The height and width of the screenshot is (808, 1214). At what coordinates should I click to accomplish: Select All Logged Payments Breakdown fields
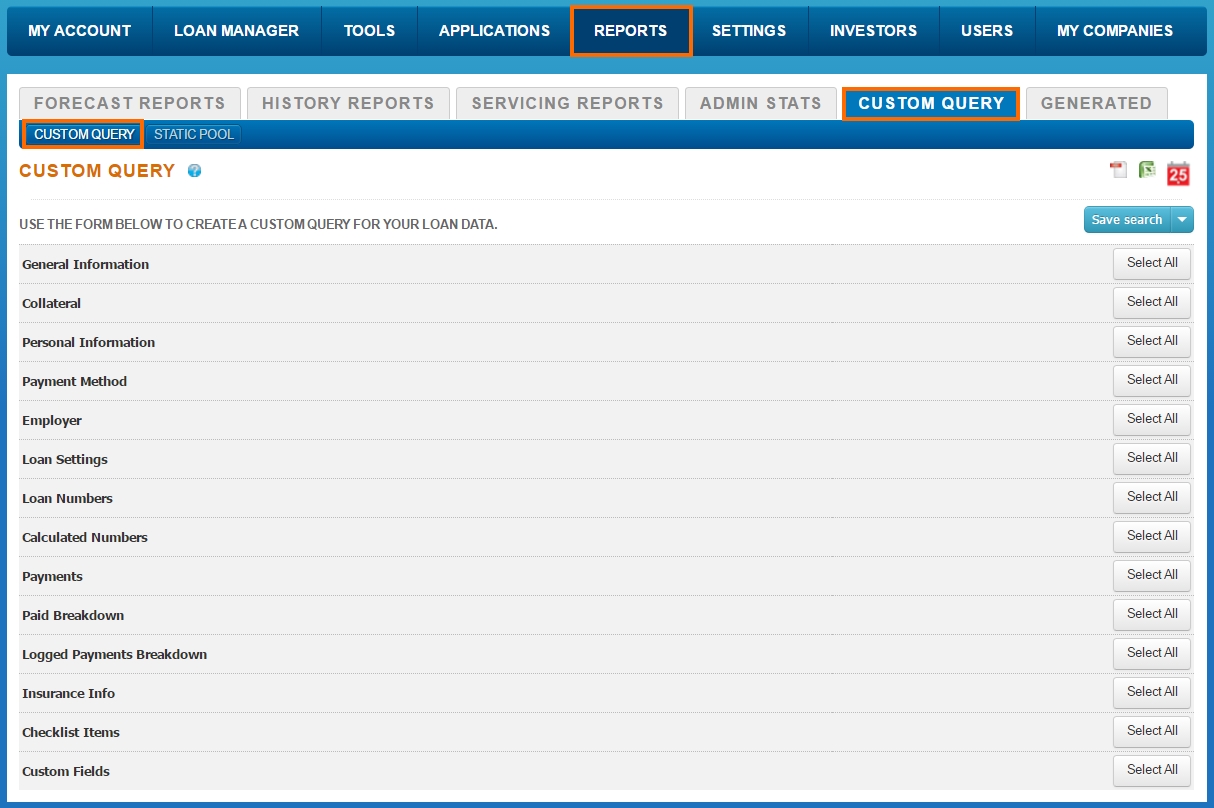pos(1152,653)
